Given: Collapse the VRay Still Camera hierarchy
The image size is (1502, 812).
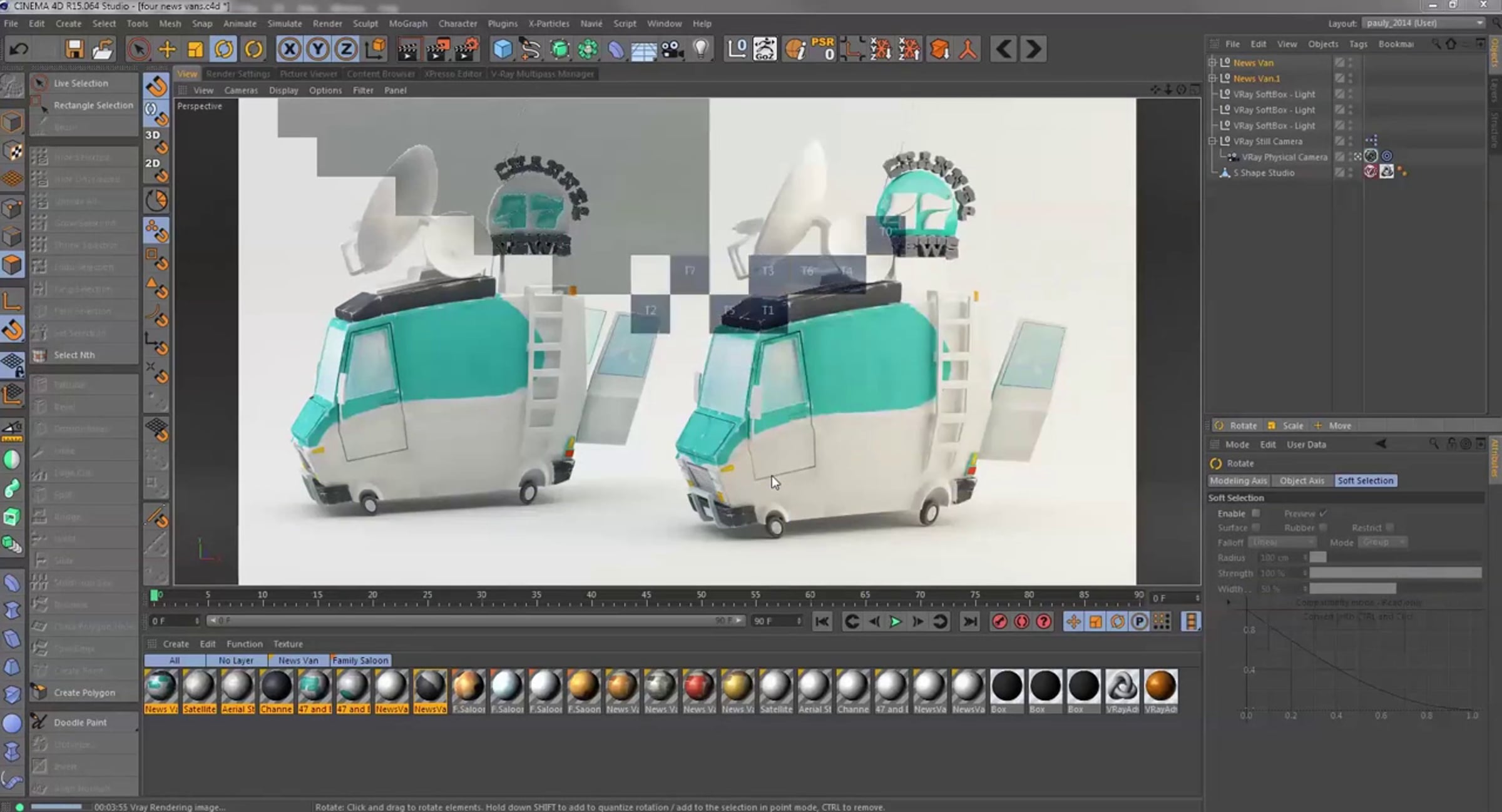Looking at the screenshot, I should pos(1212,141).
